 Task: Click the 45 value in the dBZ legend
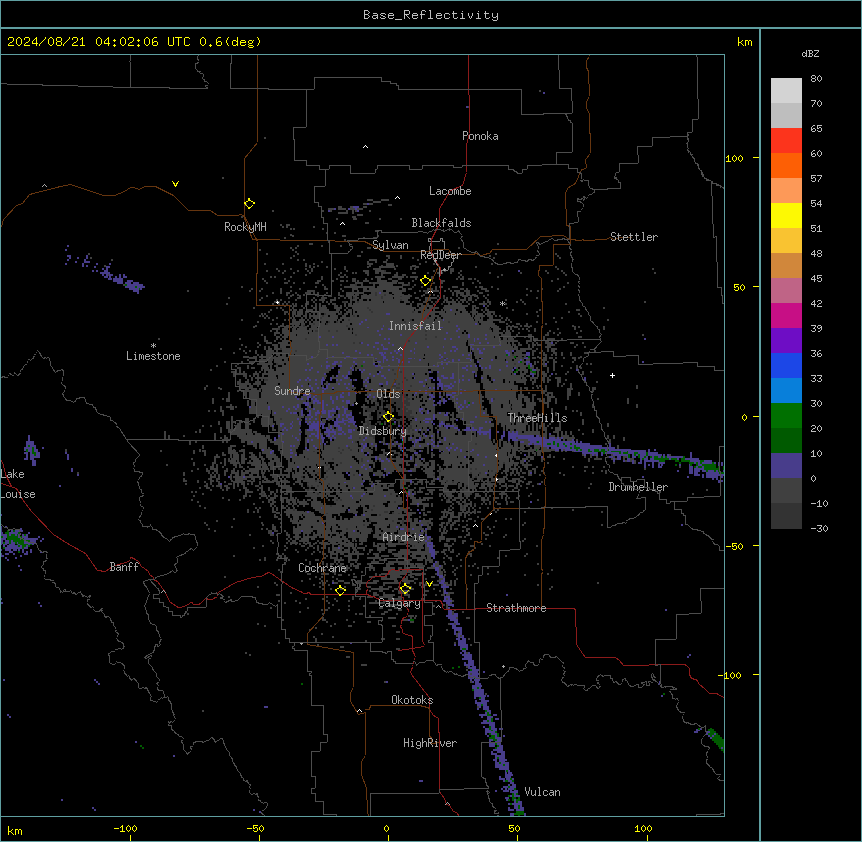click(816, 278)
